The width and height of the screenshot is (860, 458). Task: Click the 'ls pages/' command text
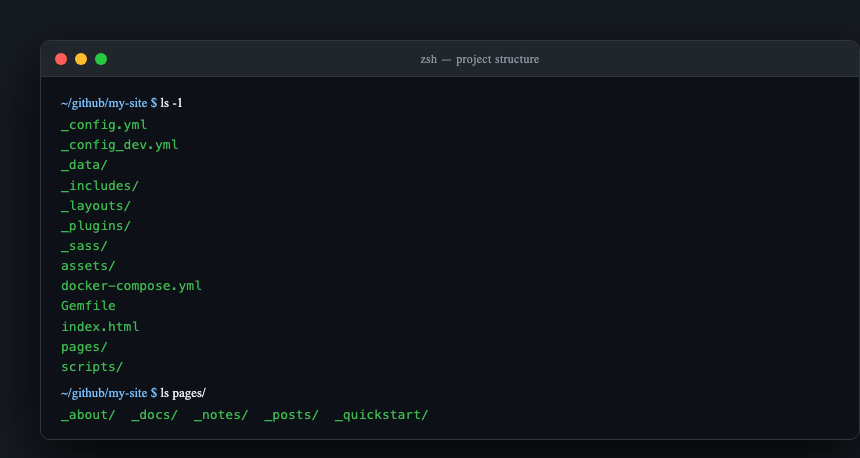[x=183, y=393]
